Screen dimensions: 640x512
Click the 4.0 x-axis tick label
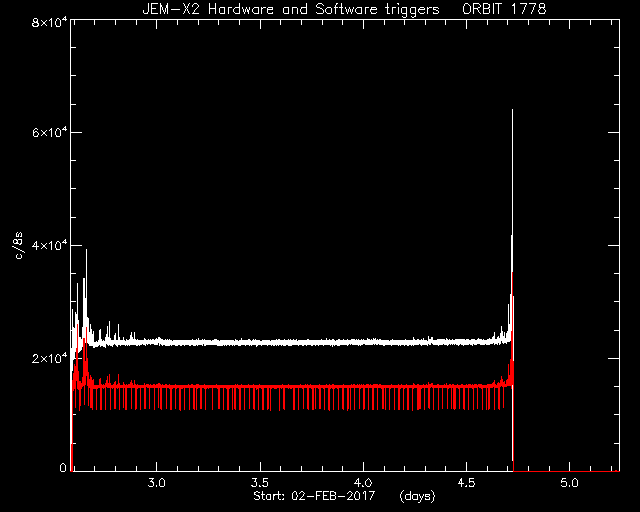click(x=363, y=483)
